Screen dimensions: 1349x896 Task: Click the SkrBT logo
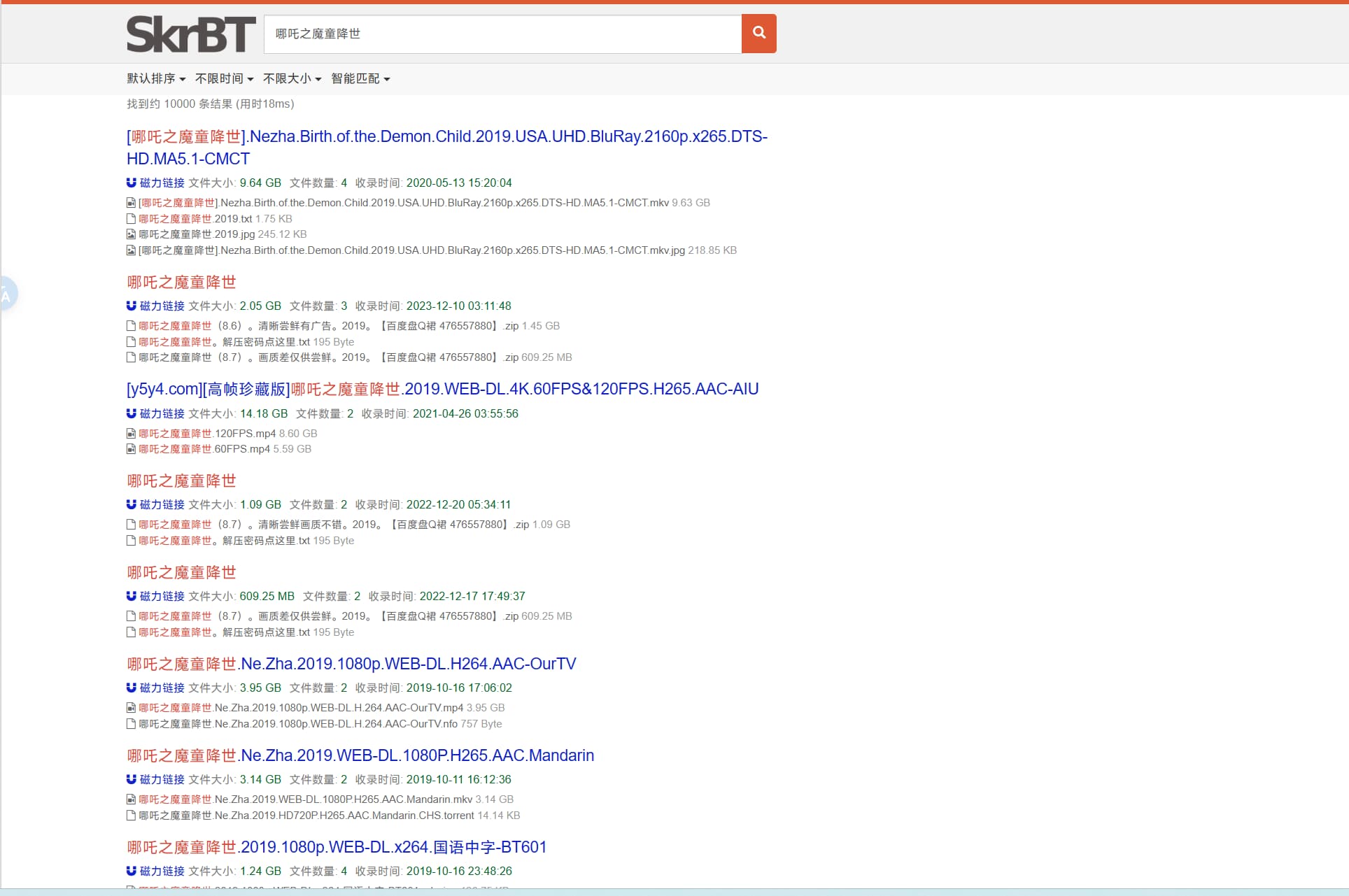191,34
